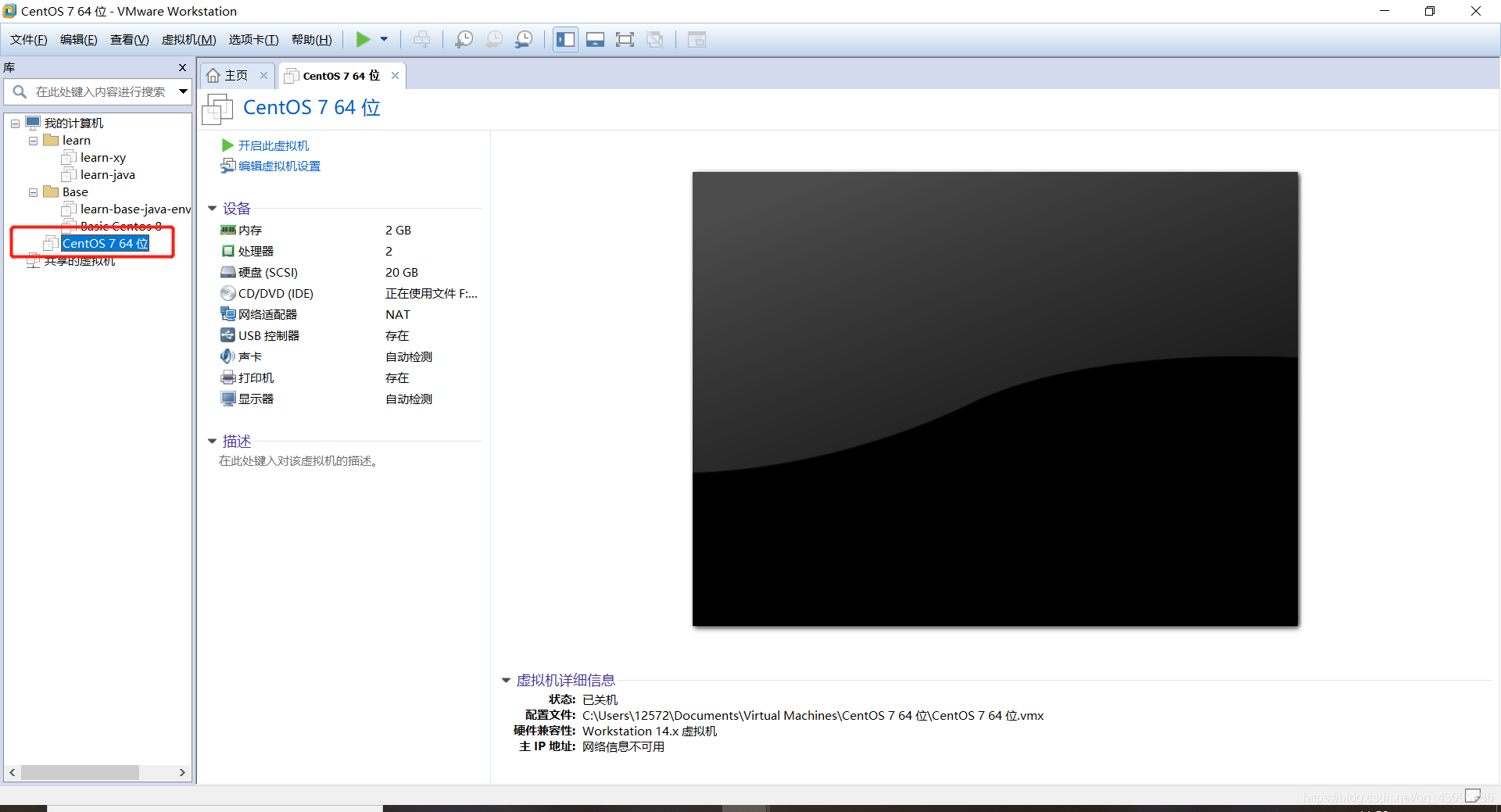
Task: Click the Unity mode toolbar icon
Action: (655, 39)
